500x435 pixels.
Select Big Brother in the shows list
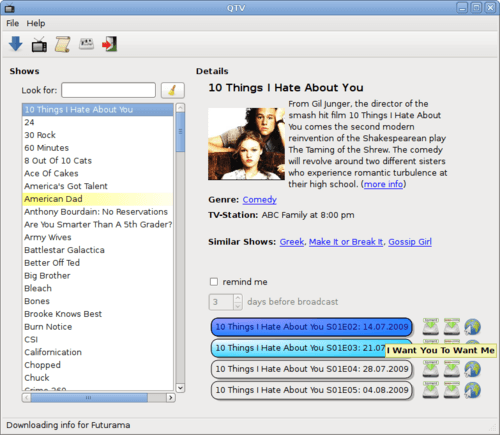click(x=98, y=276)
